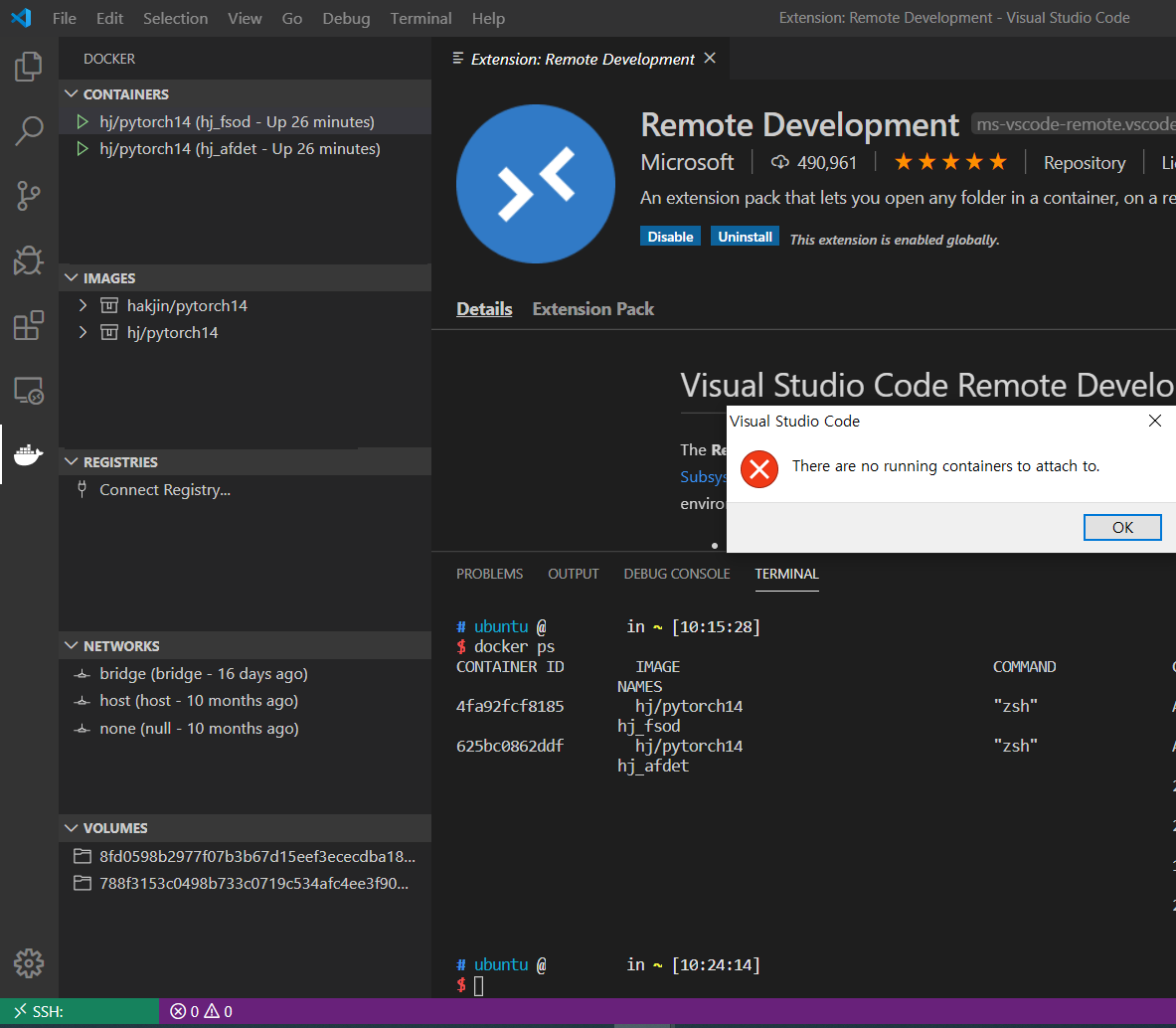This screenshot has width=1176, height=1028.
Task: Click the network icon beside host
Action: (x=83, y=701)
